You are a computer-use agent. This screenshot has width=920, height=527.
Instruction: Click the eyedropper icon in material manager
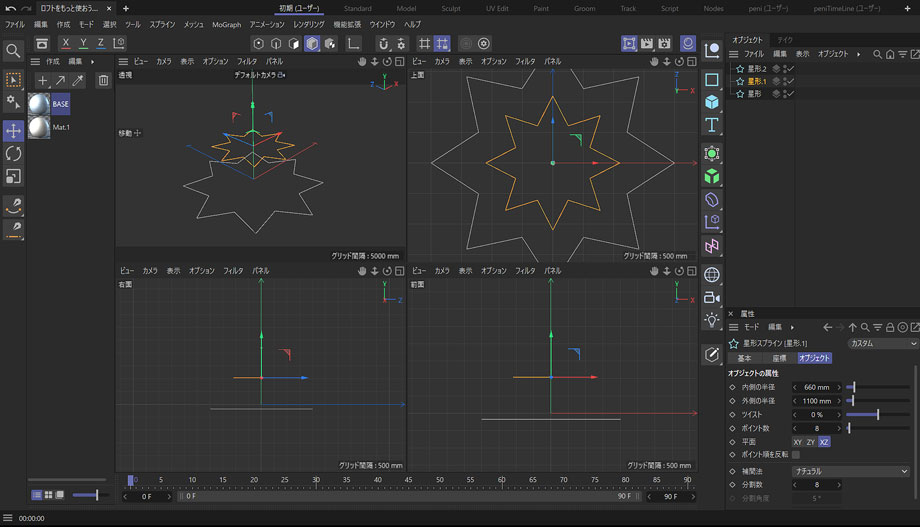pyautogui.click(x=78, y=80)
